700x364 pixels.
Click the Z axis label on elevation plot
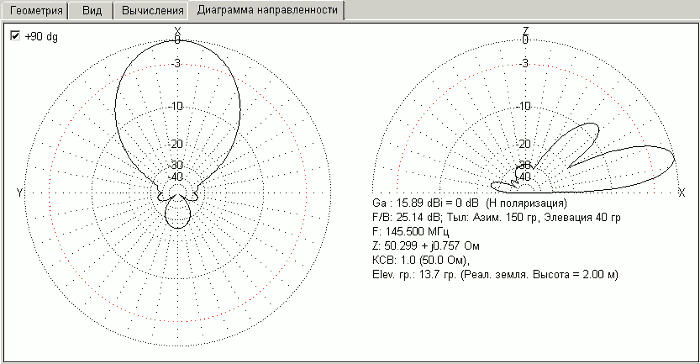point(526,30)
